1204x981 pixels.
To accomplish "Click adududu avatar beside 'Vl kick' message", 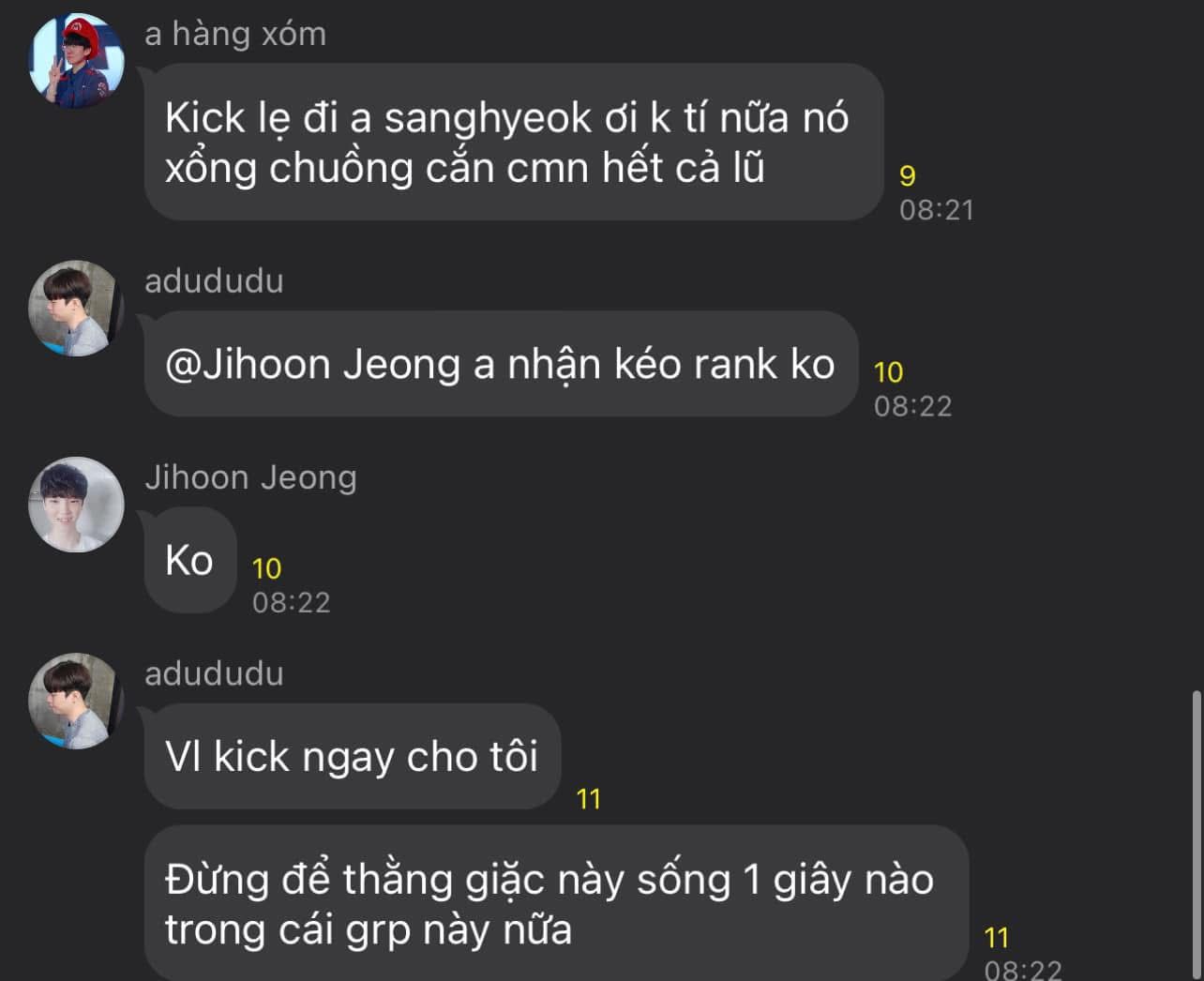I will (77, 702).
